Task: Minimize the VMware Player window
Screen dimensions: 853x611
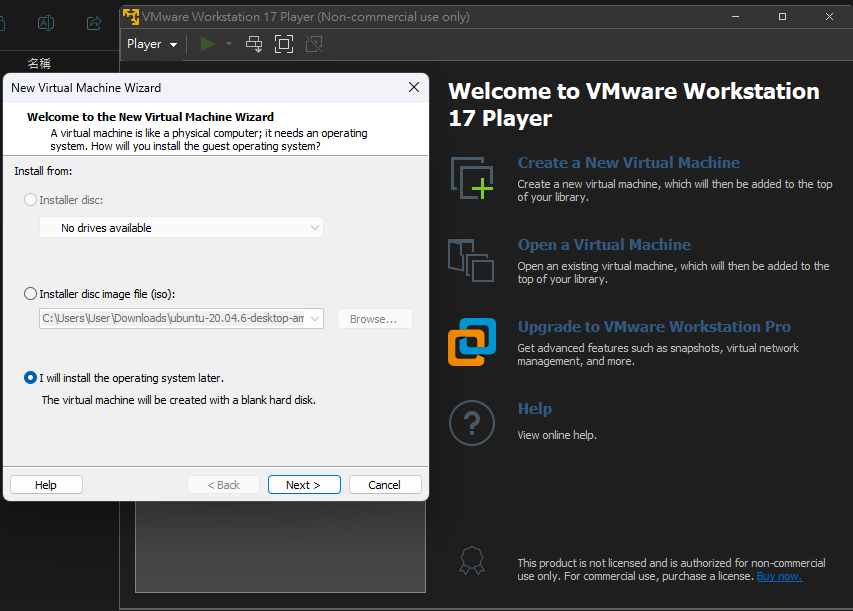Action: pyautogui.click(x=735, y=16)
